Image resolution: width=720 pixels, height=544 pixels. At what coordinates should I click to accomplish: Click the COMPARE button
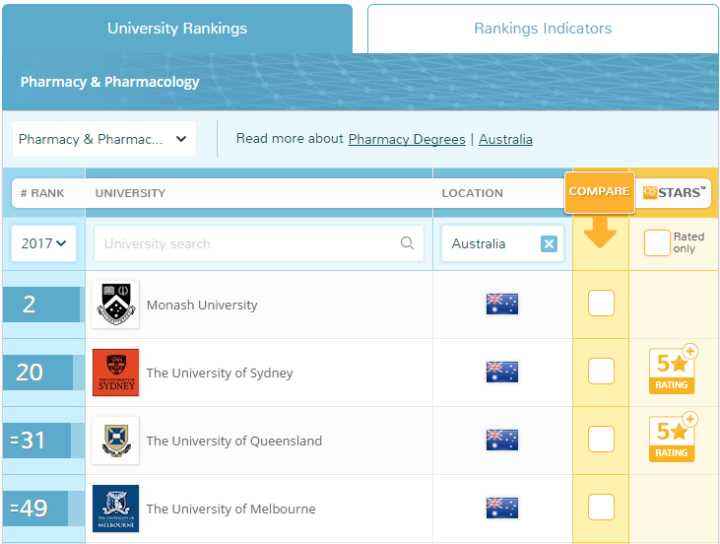[x=599, y=192]
